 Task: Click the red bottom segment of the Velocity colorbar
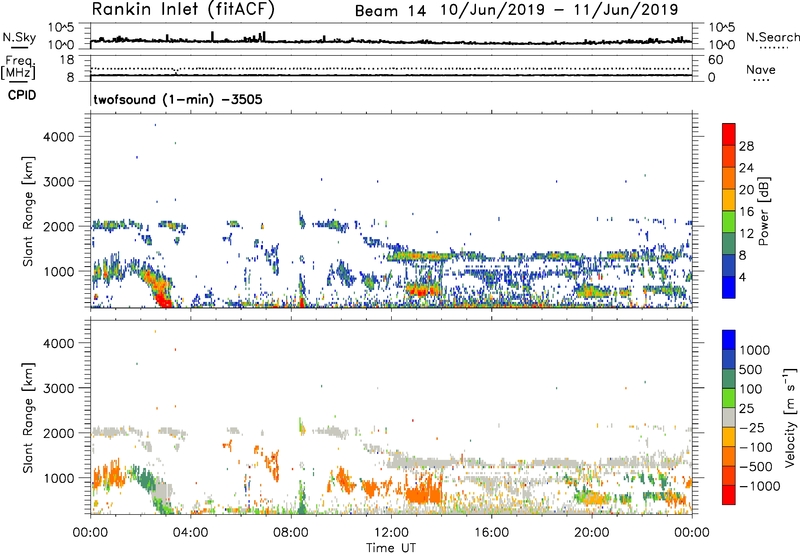[729, 495]
